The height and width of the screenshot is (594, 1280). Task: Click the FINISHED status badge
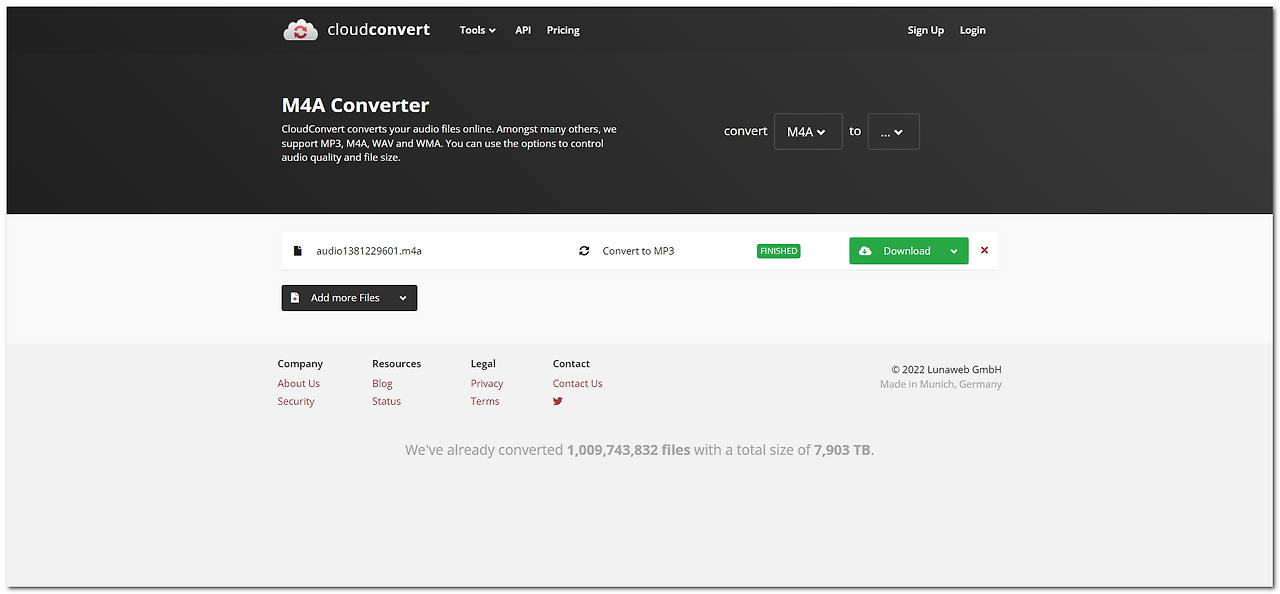[778, 250]
